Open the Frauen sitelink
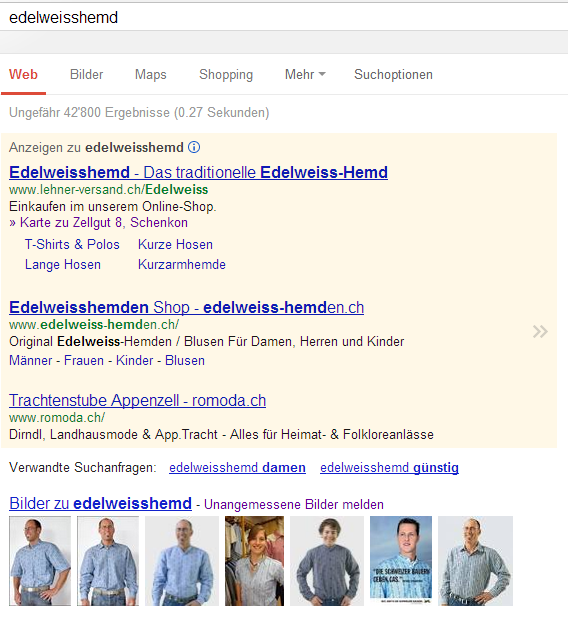 (x=84, y=360)
